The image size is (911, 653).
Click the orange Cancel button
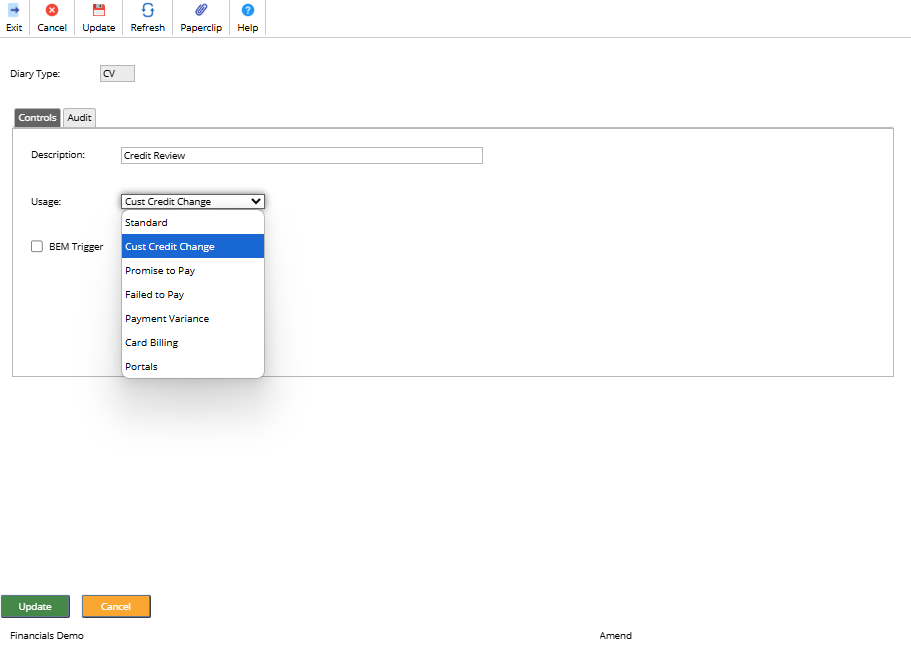pos(116,607)
